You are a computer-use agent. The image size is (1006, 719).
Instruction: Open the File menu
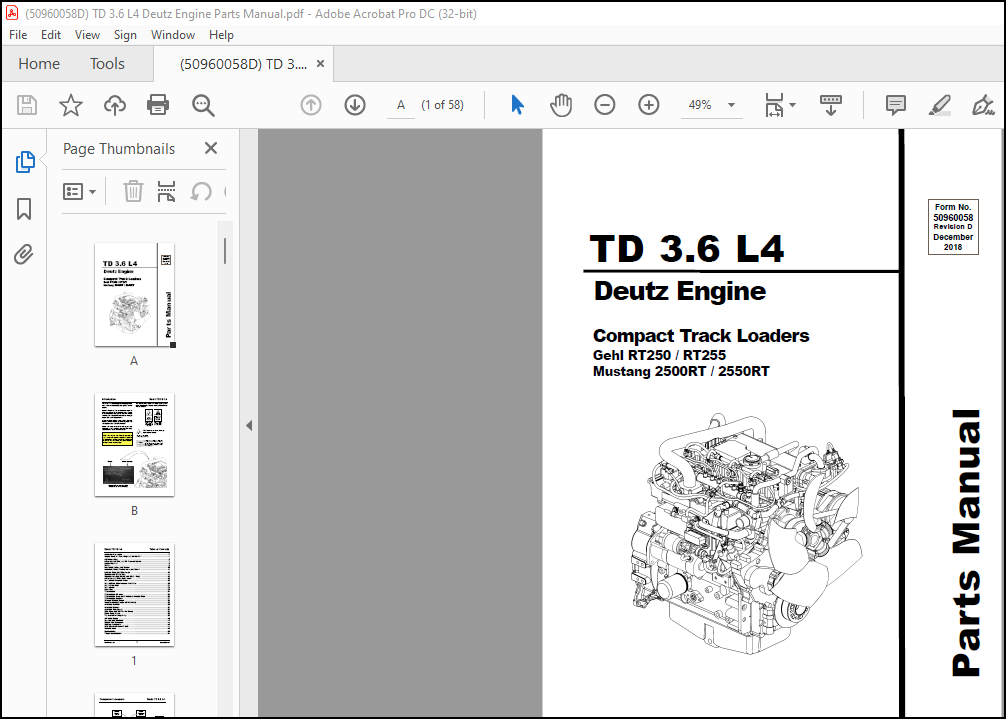(18, 35)
